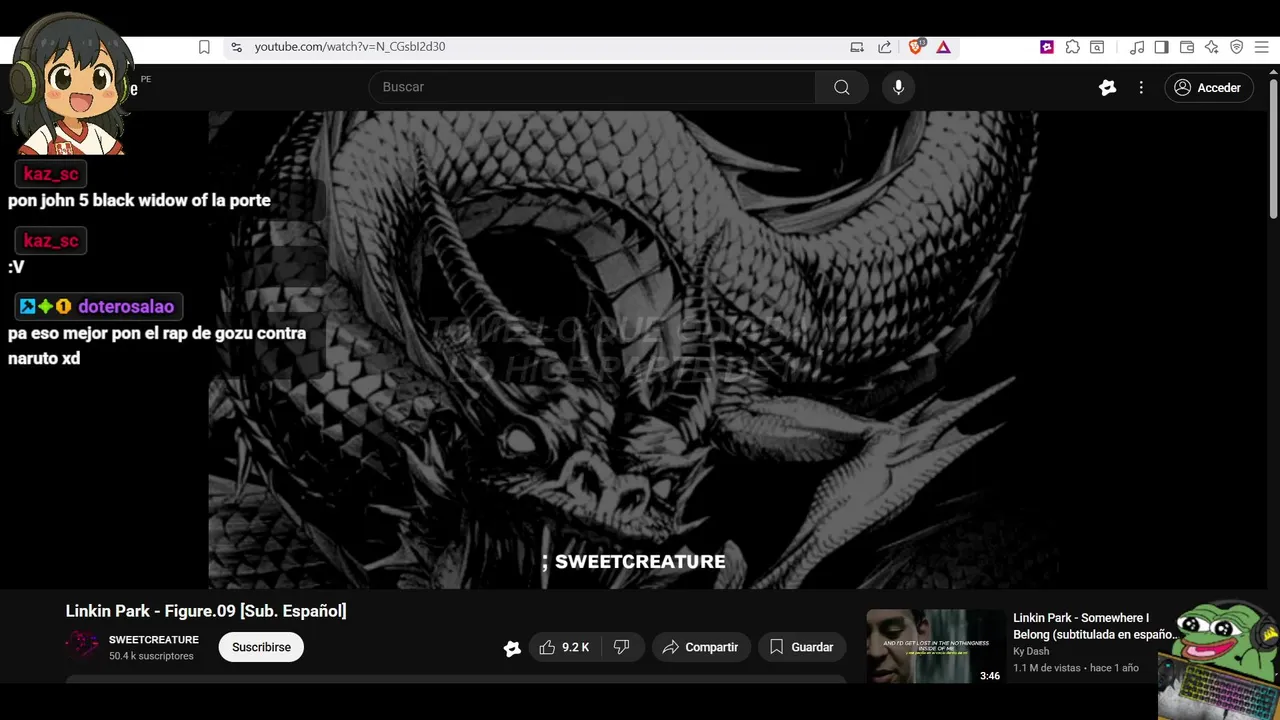This screenshot has height=720, width=1280.
Task: Click the '50.4 k suscriptores' text
Action: (151, 656)
